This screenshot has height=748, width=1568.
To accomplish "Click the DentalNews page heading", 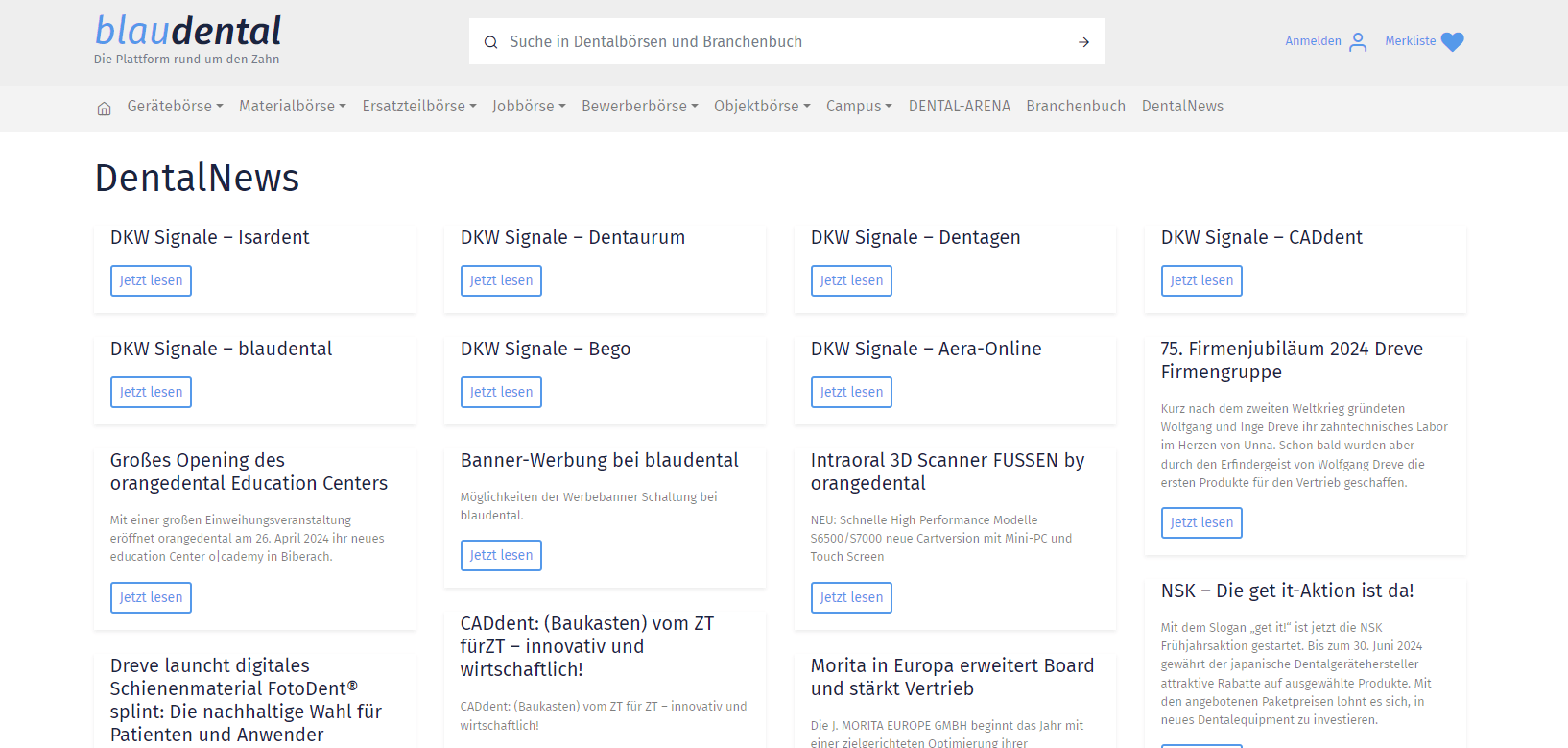I will pos(197,178).
